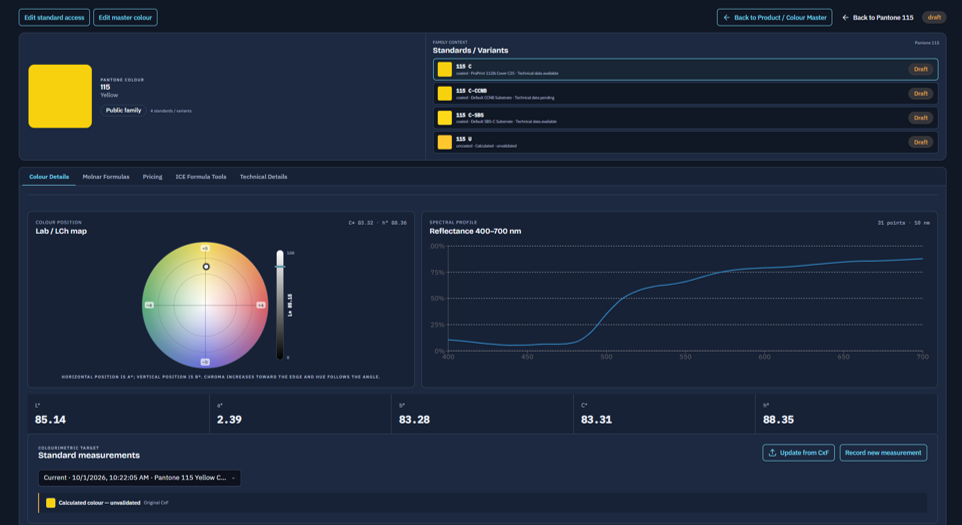Image resolution: width=962 pixels, height=525 pixels.
Task: Open the Current measurement dropdown
Action: (139, 478)
